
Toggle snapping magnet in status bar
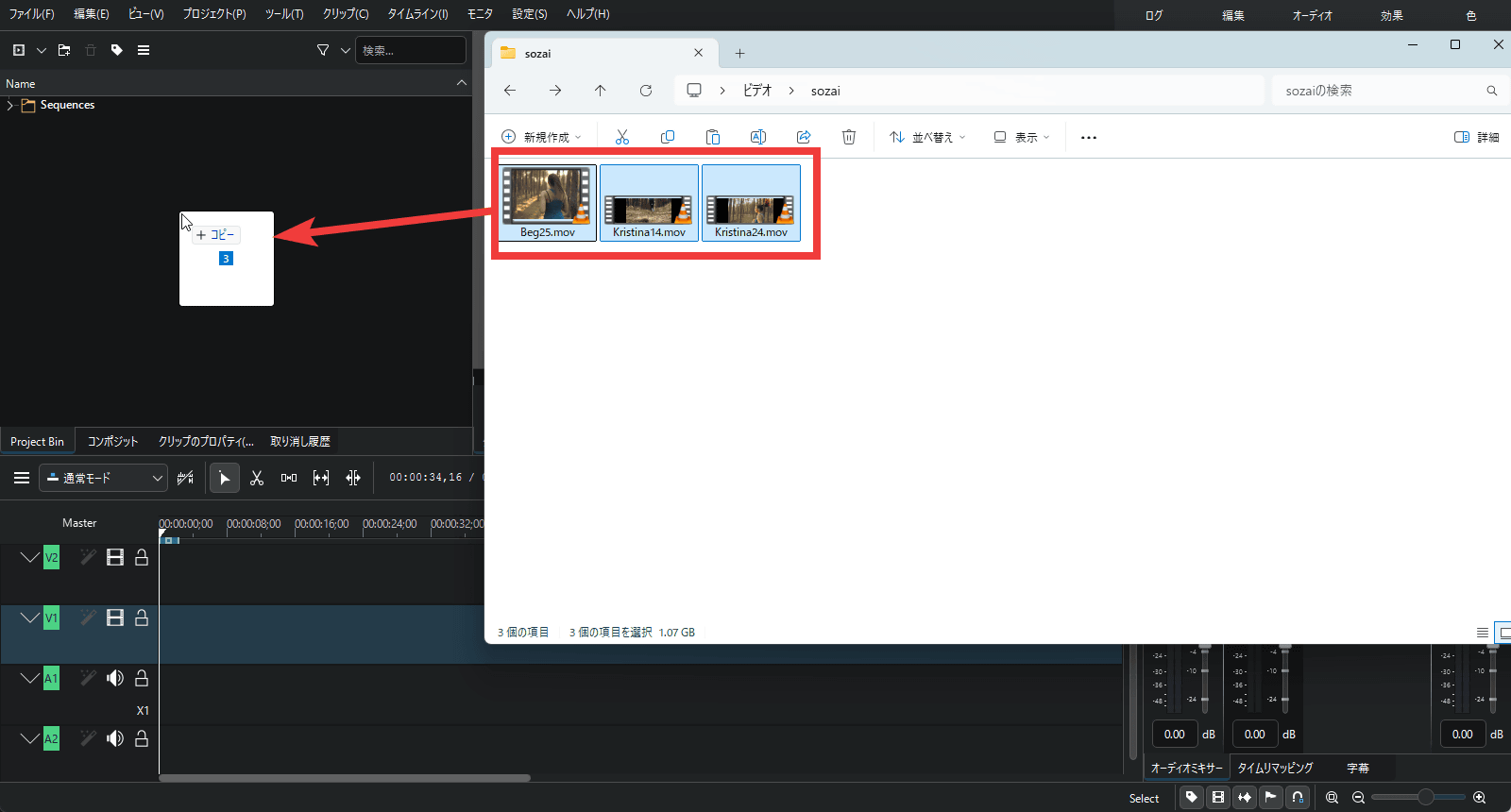click(x=1298, y=798)
